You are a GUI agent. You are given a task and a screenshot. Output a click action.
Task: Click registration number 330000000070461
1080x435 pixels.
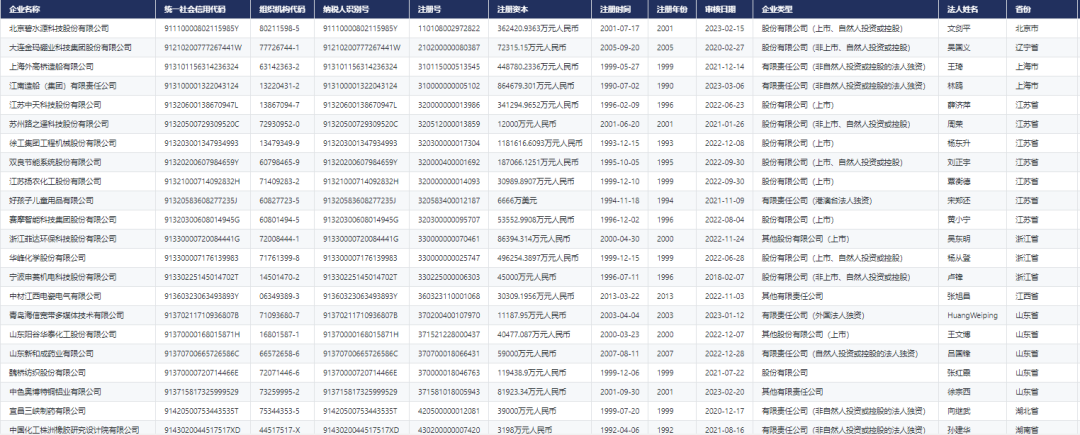click(x=449, y=239)
